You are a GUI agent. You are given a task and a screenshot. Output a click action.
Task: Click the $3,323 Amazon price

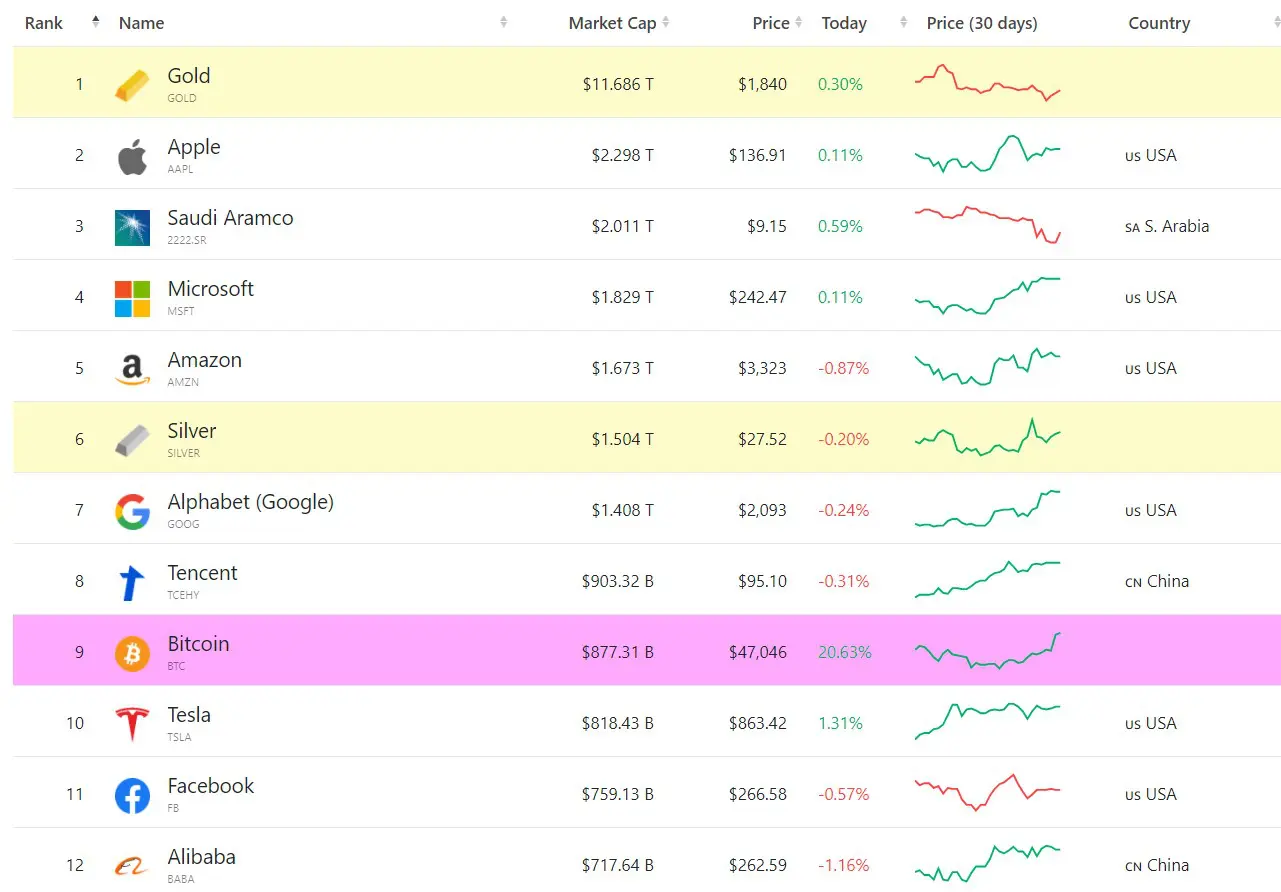coord(762,368)
